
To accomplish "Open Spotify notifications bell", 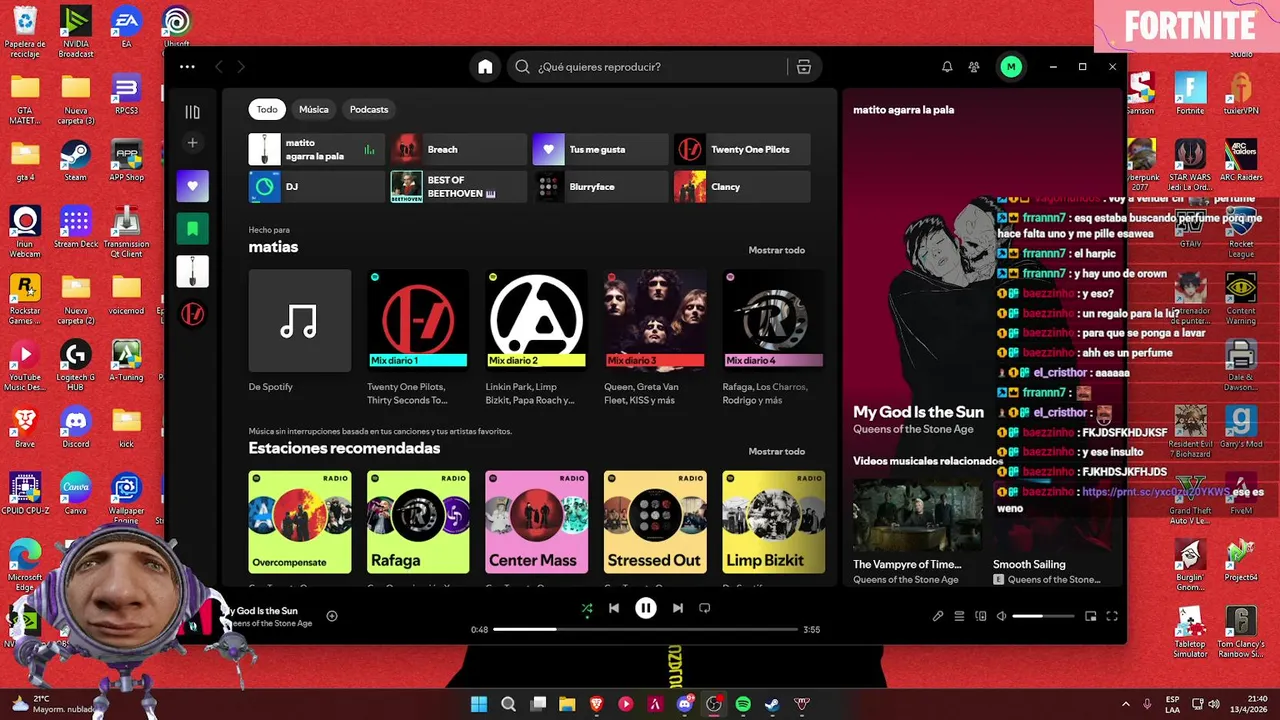I will 947,67.
